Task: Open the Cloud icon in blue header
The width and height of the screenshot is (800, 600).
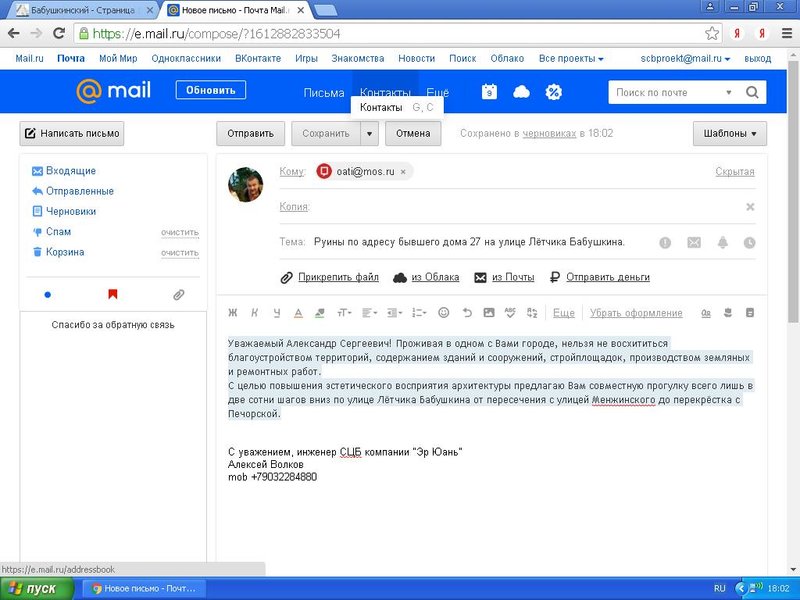Action: [521, 92]
